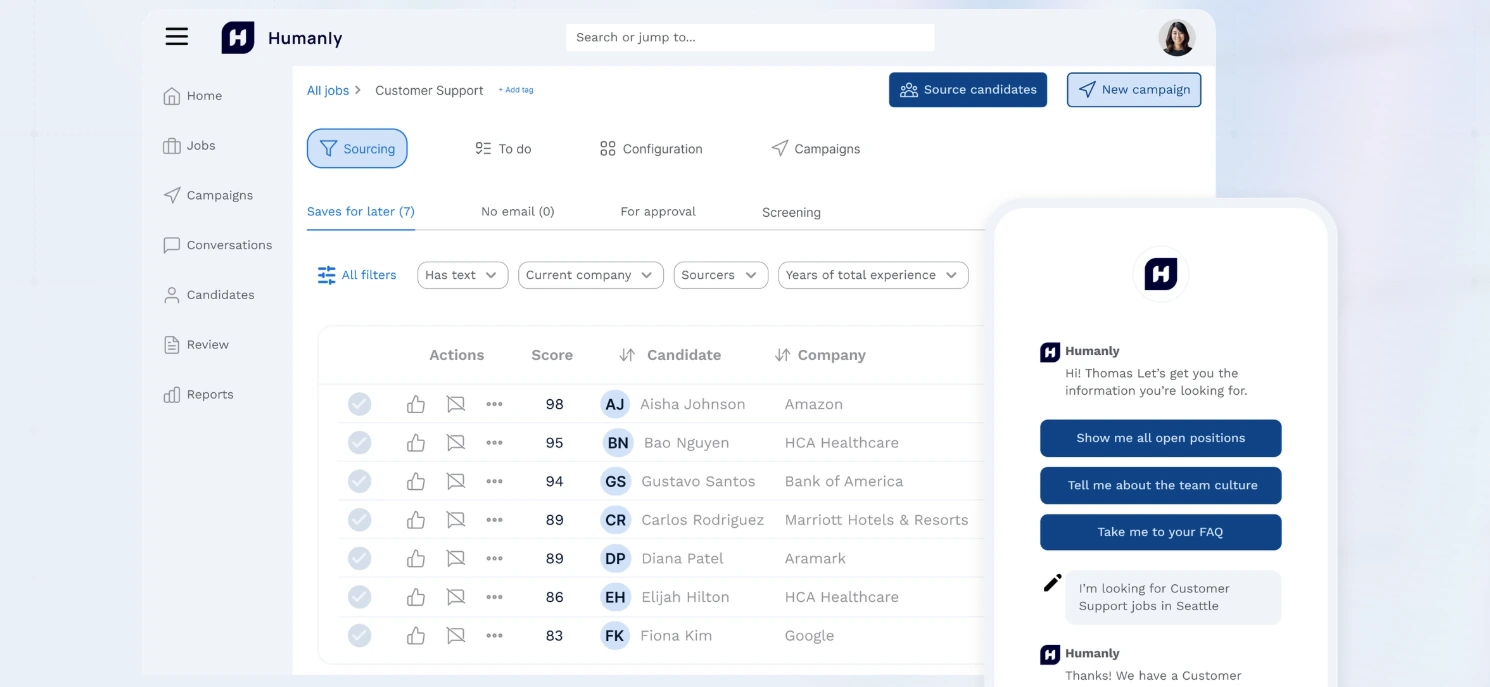This screenshot has height=687, width=1490.
Task: Click crossed flag icon for Fiona Kim
Action: (456, 635)
